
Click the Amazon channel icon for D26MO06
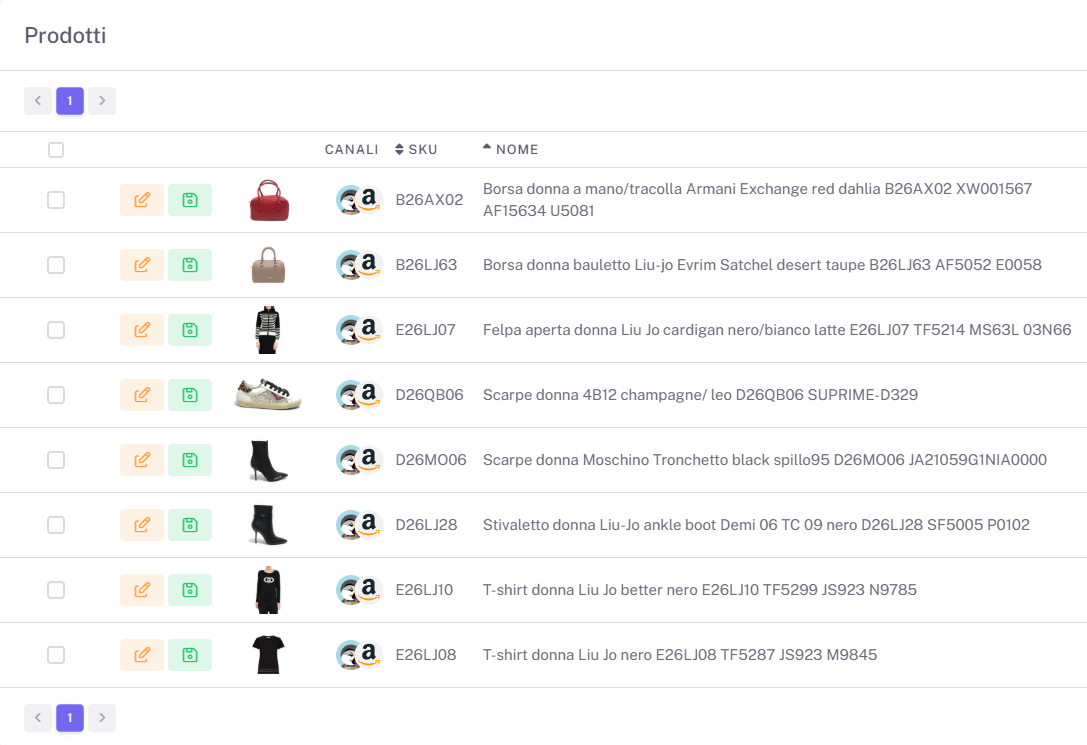coord(369,459)
